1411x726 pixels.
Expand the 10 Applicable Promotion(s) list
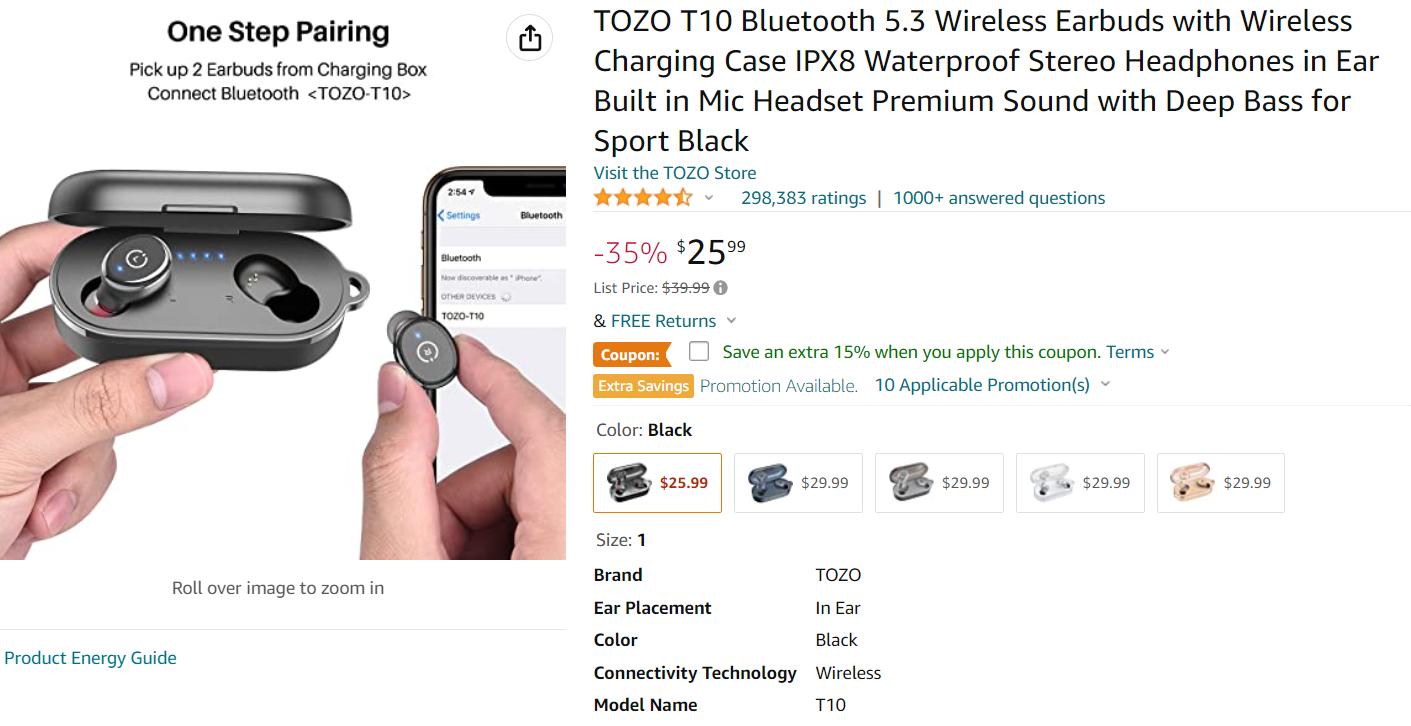[992, 385]
